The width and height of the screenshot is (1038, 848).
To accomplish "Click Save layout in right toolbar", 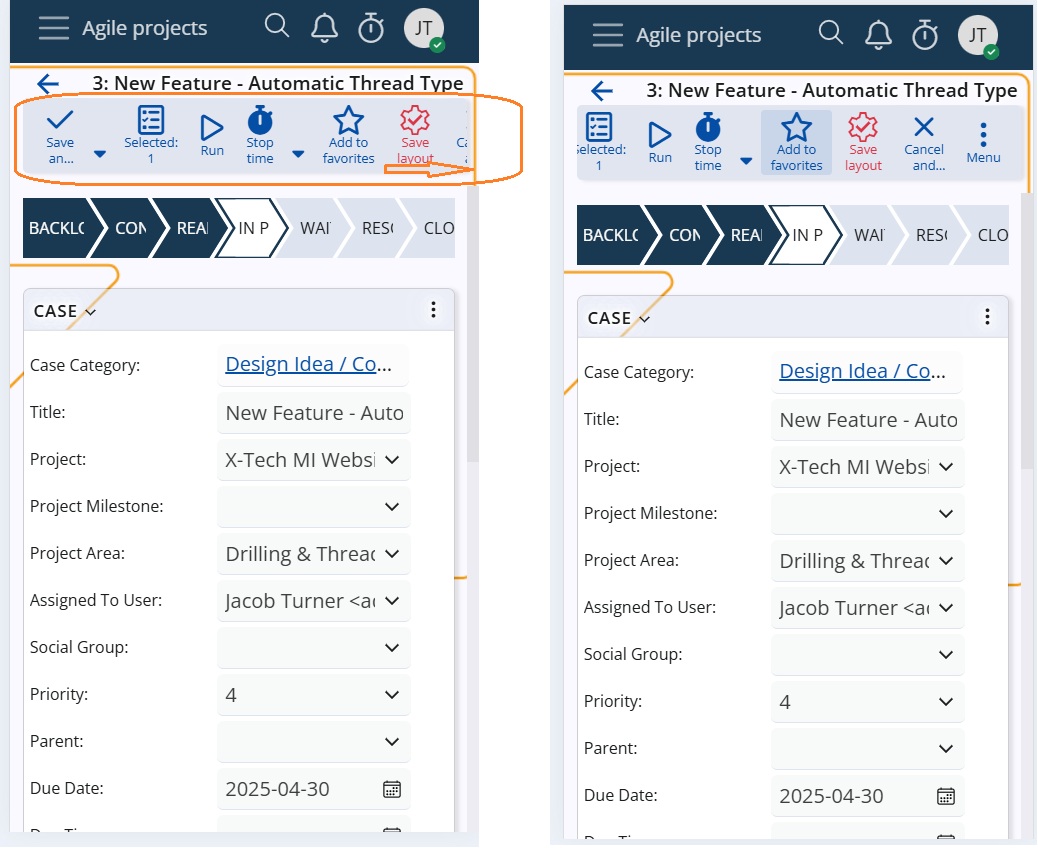I will [x=863, y=142].
